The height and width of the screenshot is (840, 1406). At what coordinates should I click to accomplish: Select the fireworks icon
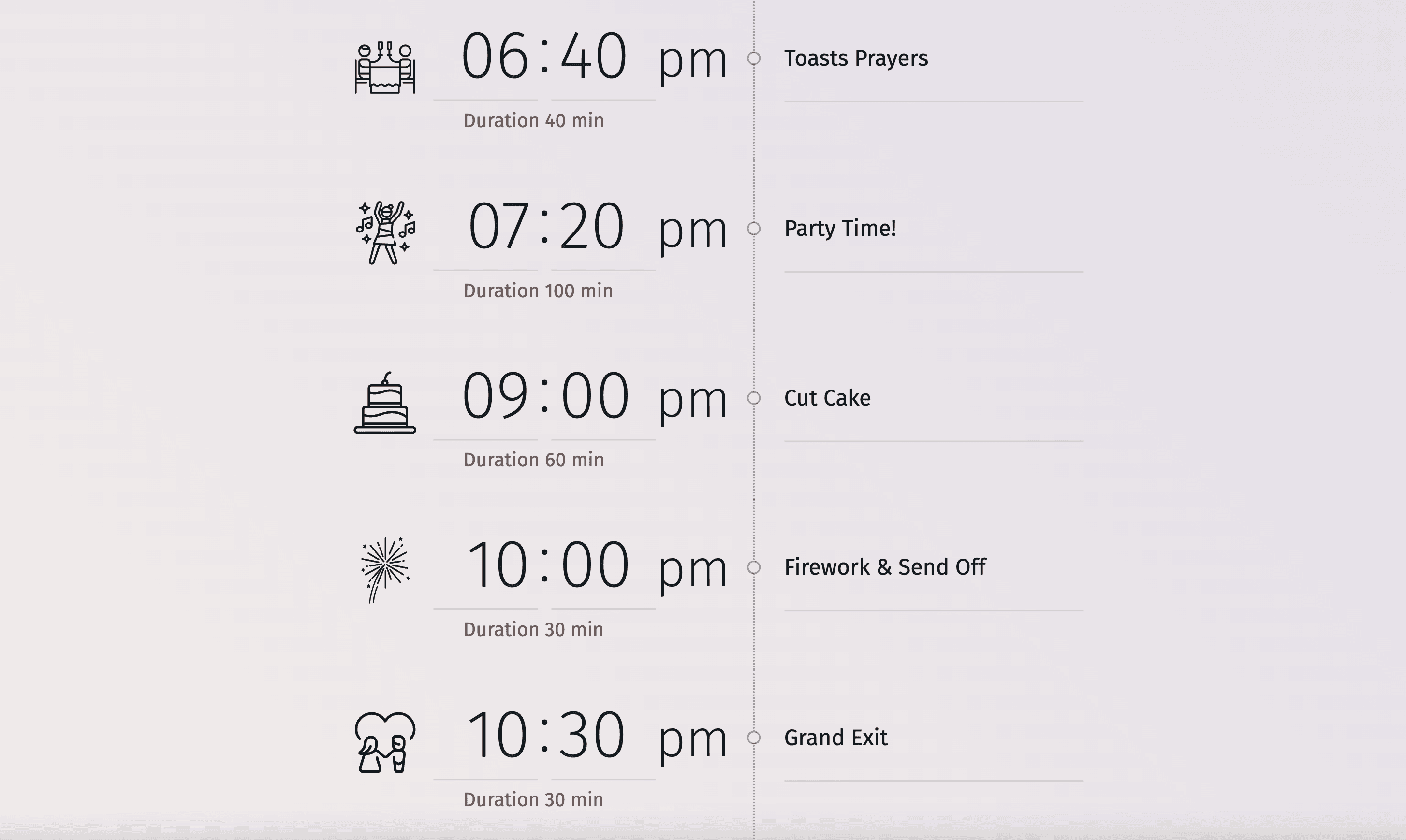coord(384,567)
